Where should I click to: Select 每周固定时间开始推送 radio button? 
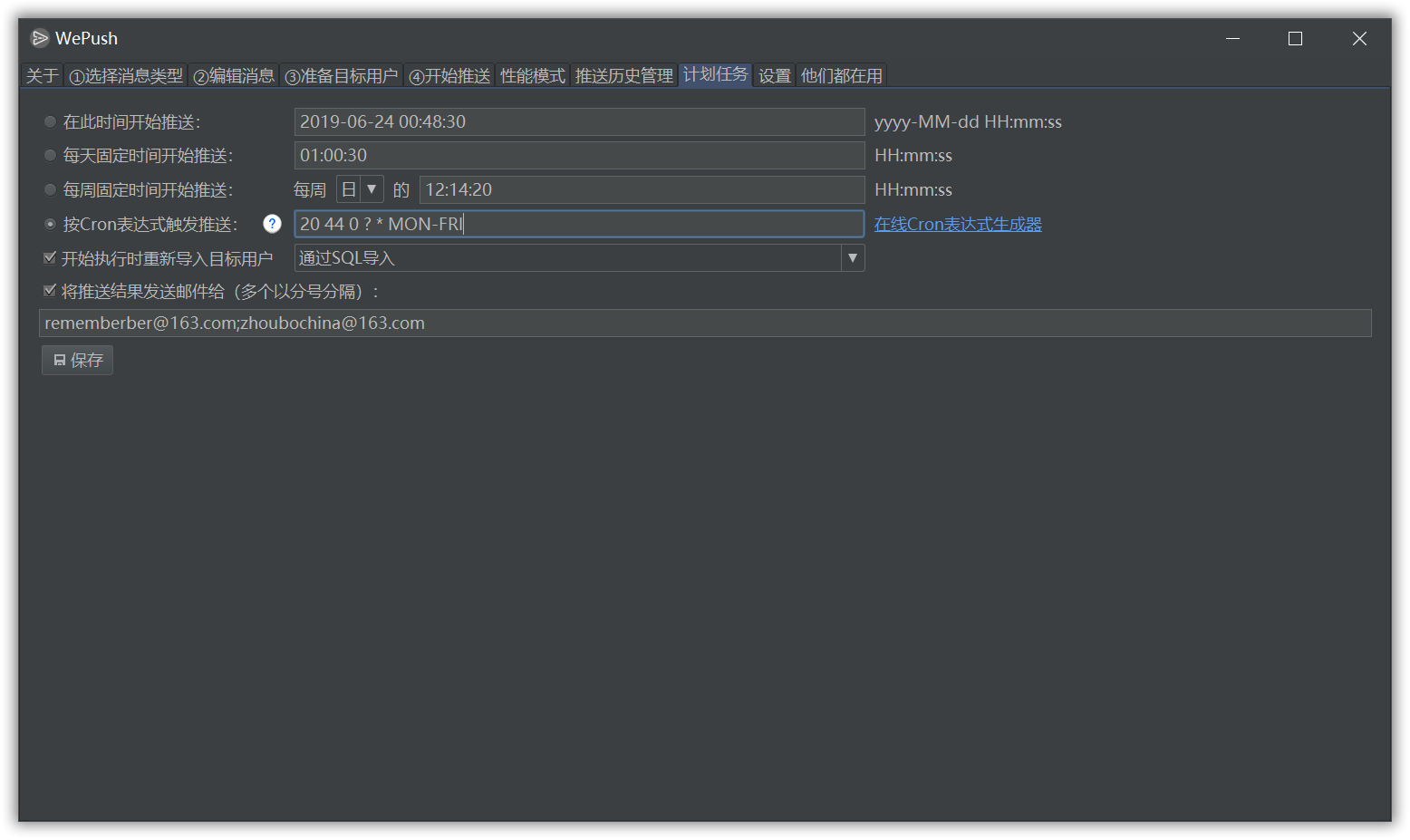pos(51,190)
